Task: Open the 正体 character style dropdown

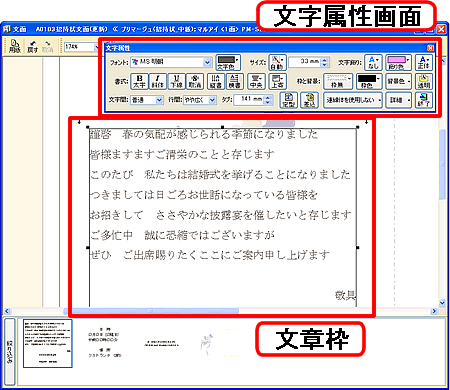Action: (x=424, y=62)
